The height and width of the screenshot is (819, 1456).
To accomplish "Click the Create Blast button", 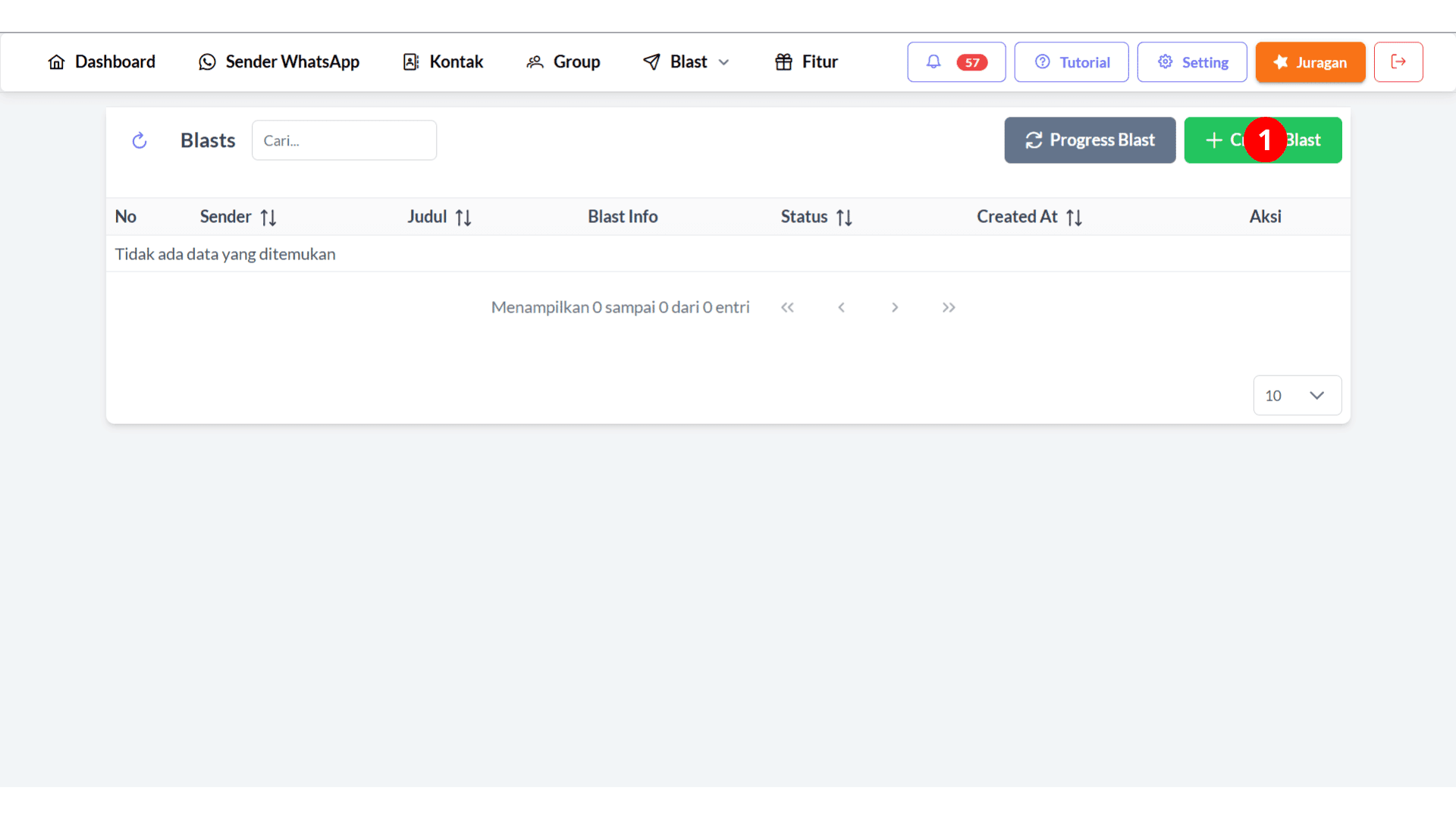I will pos(1264,140).
